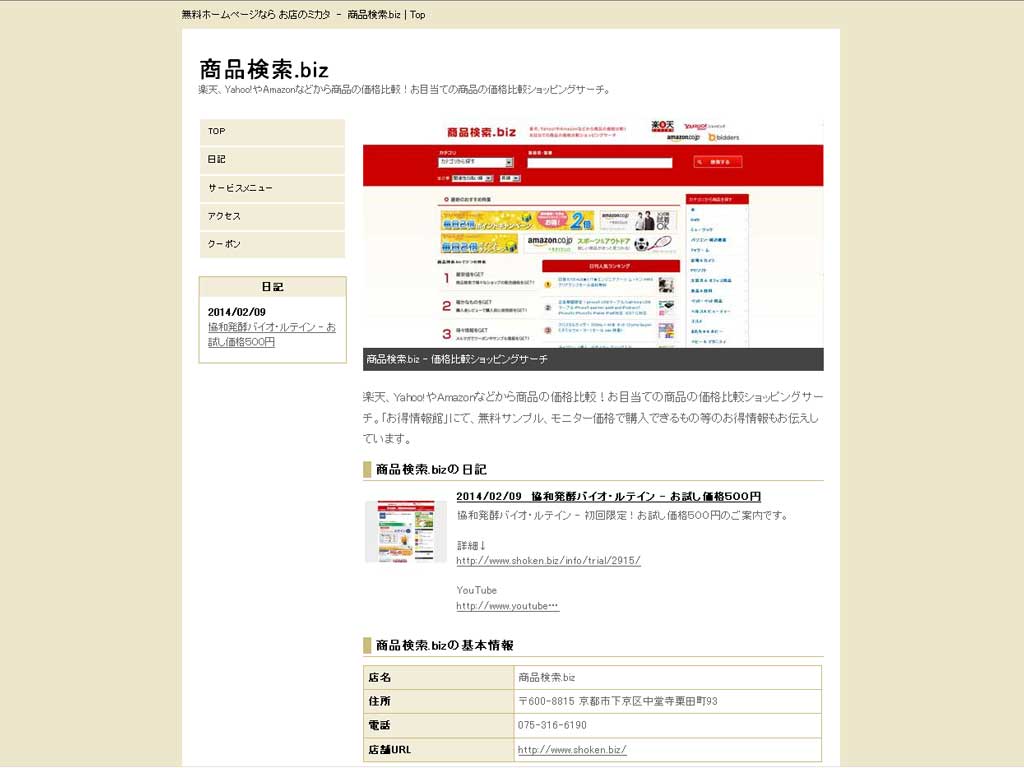Image resolution: width=1024 pixels, height=768 pixels.
Task: Open the truncated YouTube URL link
Action: point(507,606)
